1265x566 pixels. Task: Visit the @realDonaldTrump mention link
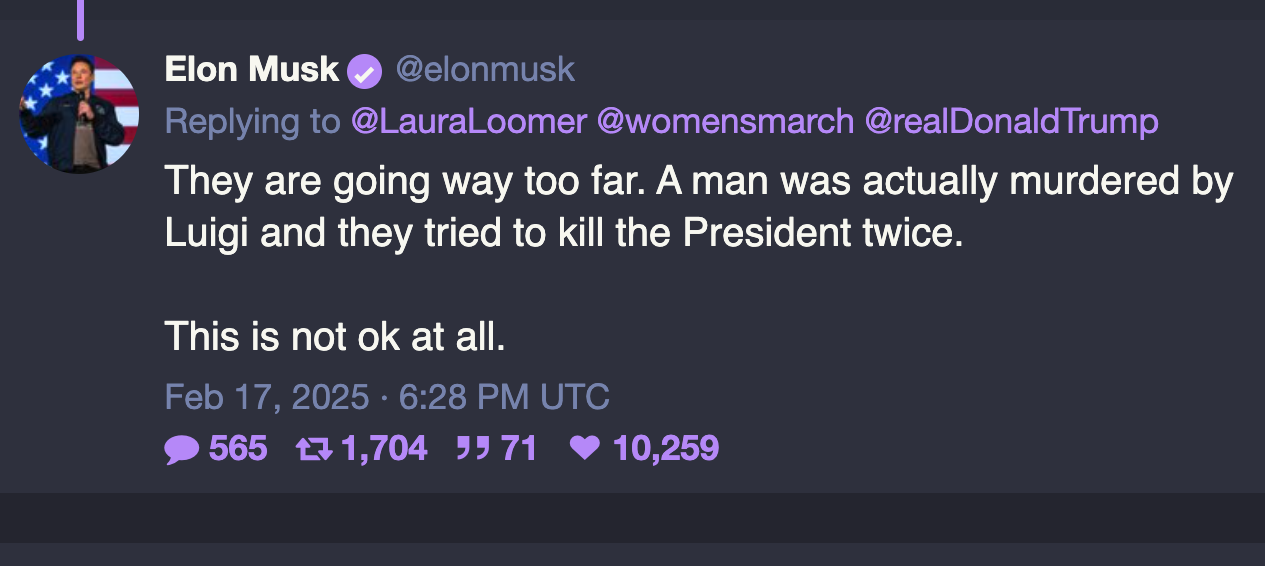tap(1011, 122)
